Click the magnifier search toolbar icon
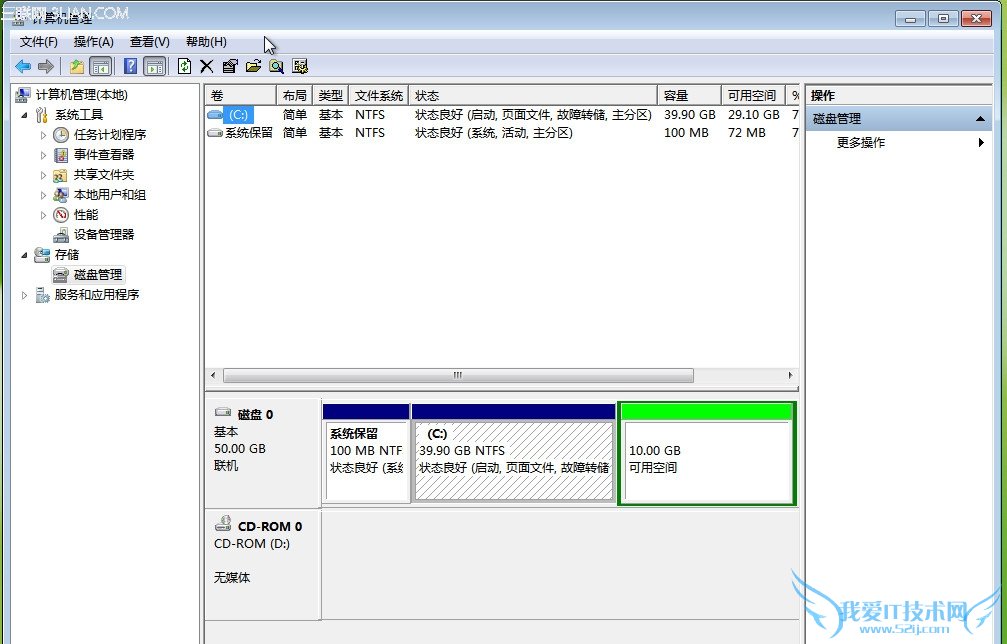This screenshot has width=1007, height=644. (x=276, y=67)
